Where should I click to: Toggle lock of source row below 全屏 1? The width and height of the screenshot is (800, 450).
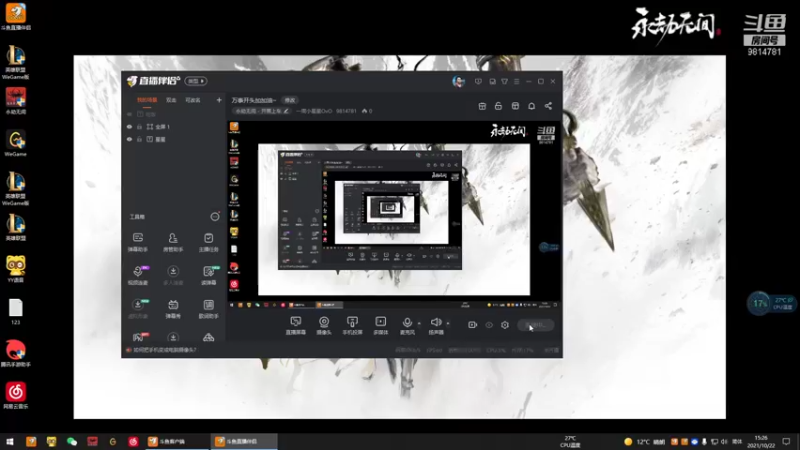[139, 139]
